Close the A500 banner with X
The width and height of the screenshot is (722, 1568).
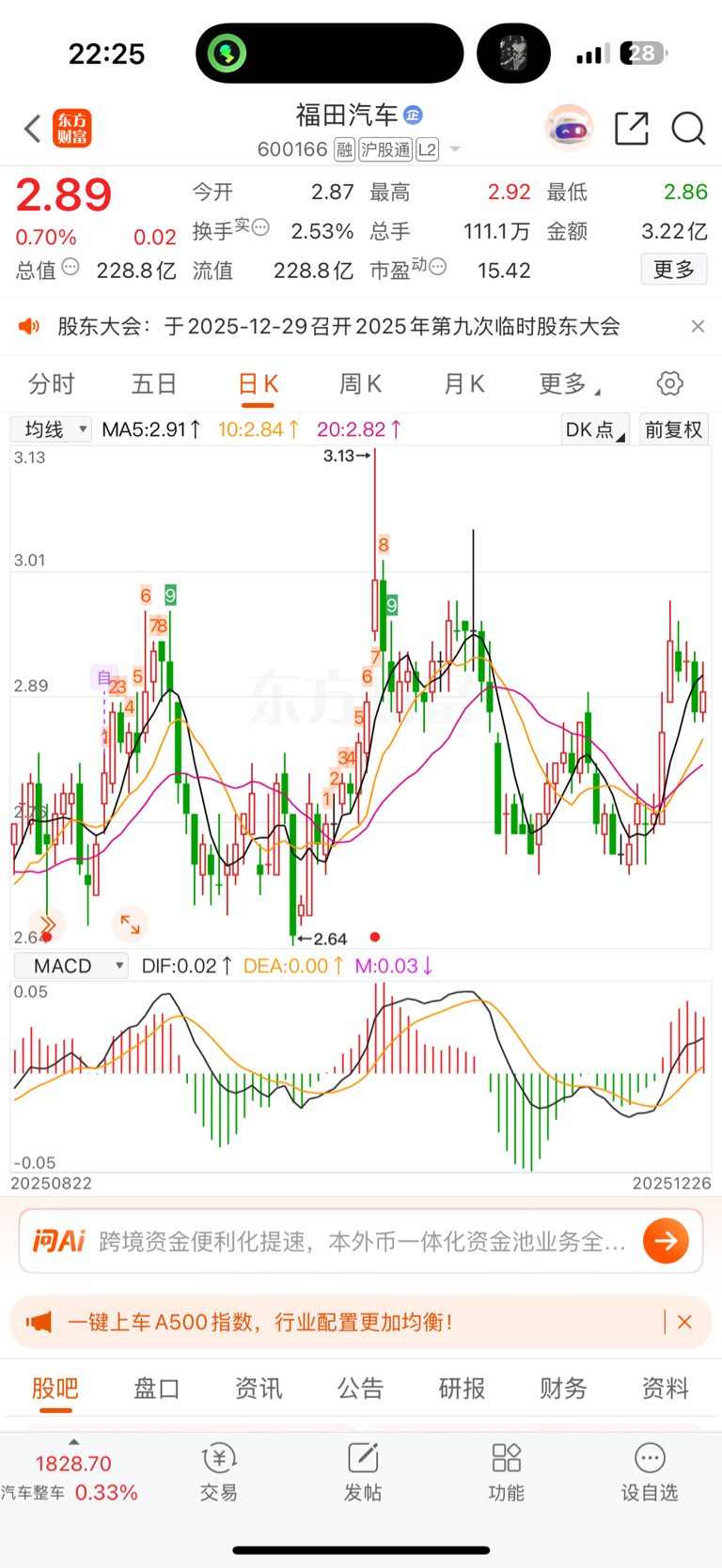[x=684, y=1322]
